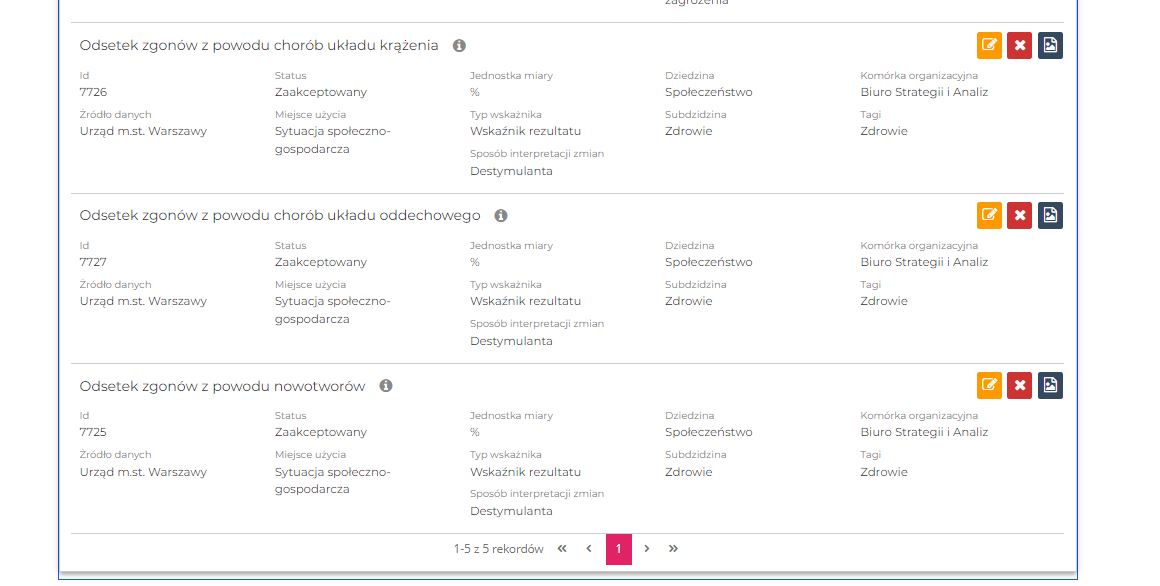Edit the nowotworów indicator
1160x586 pixels.
[989, 385]
